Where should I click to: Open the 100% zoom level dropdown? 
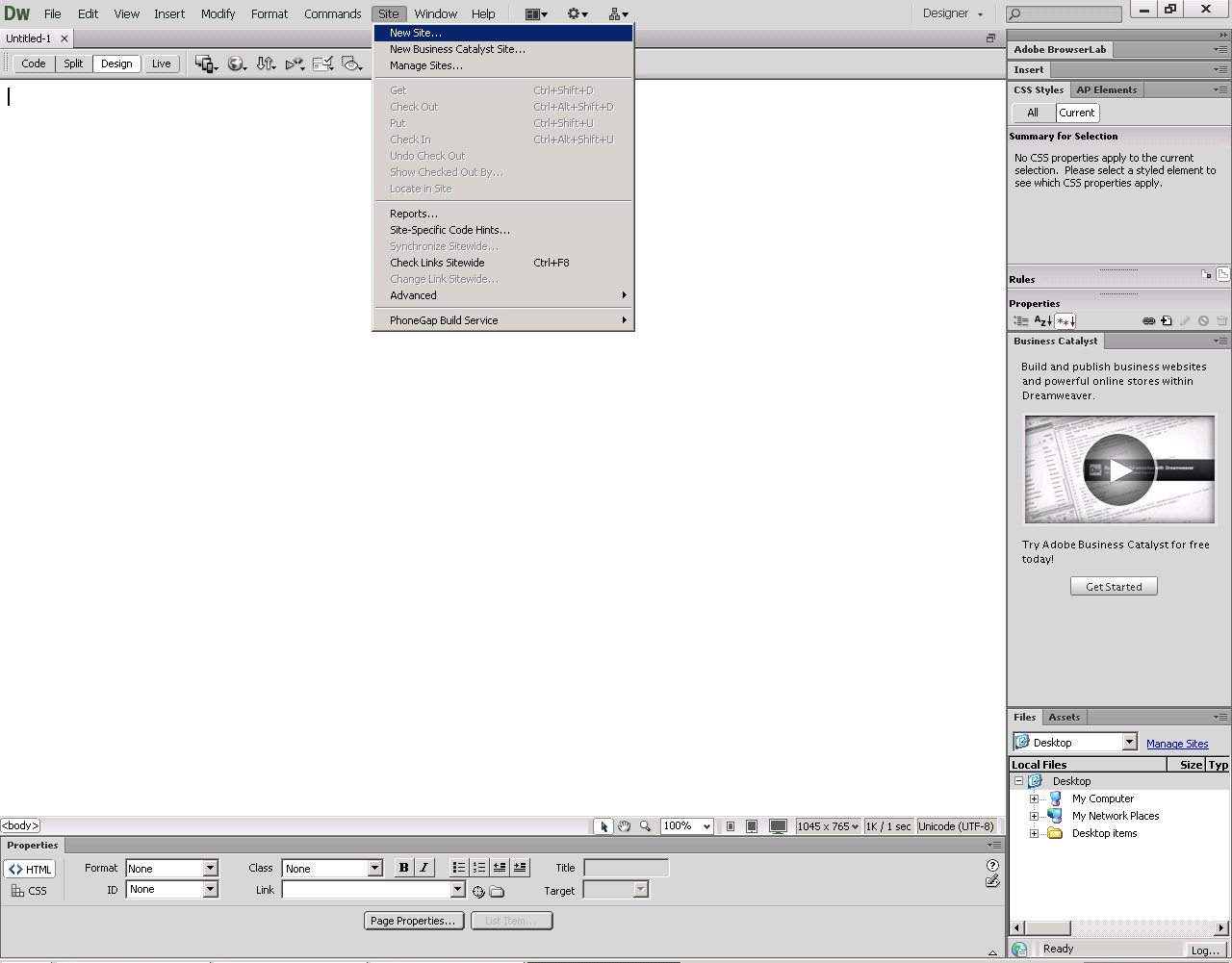[687, 826]
